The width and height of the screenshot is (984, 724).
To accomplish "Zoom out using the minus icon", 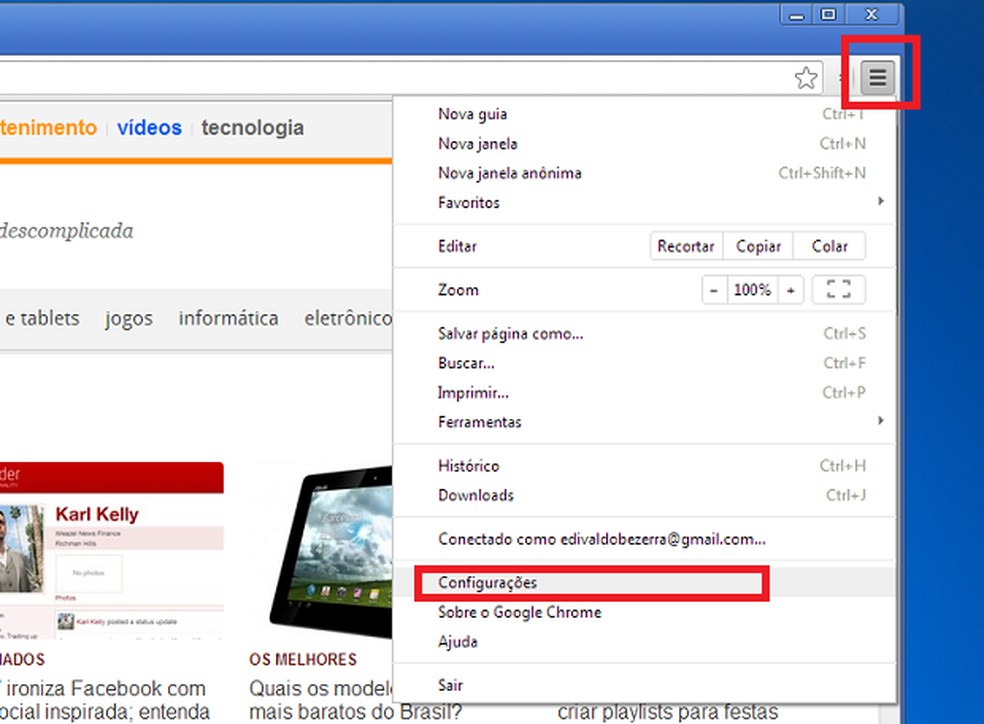I will (x=713, y=289).
